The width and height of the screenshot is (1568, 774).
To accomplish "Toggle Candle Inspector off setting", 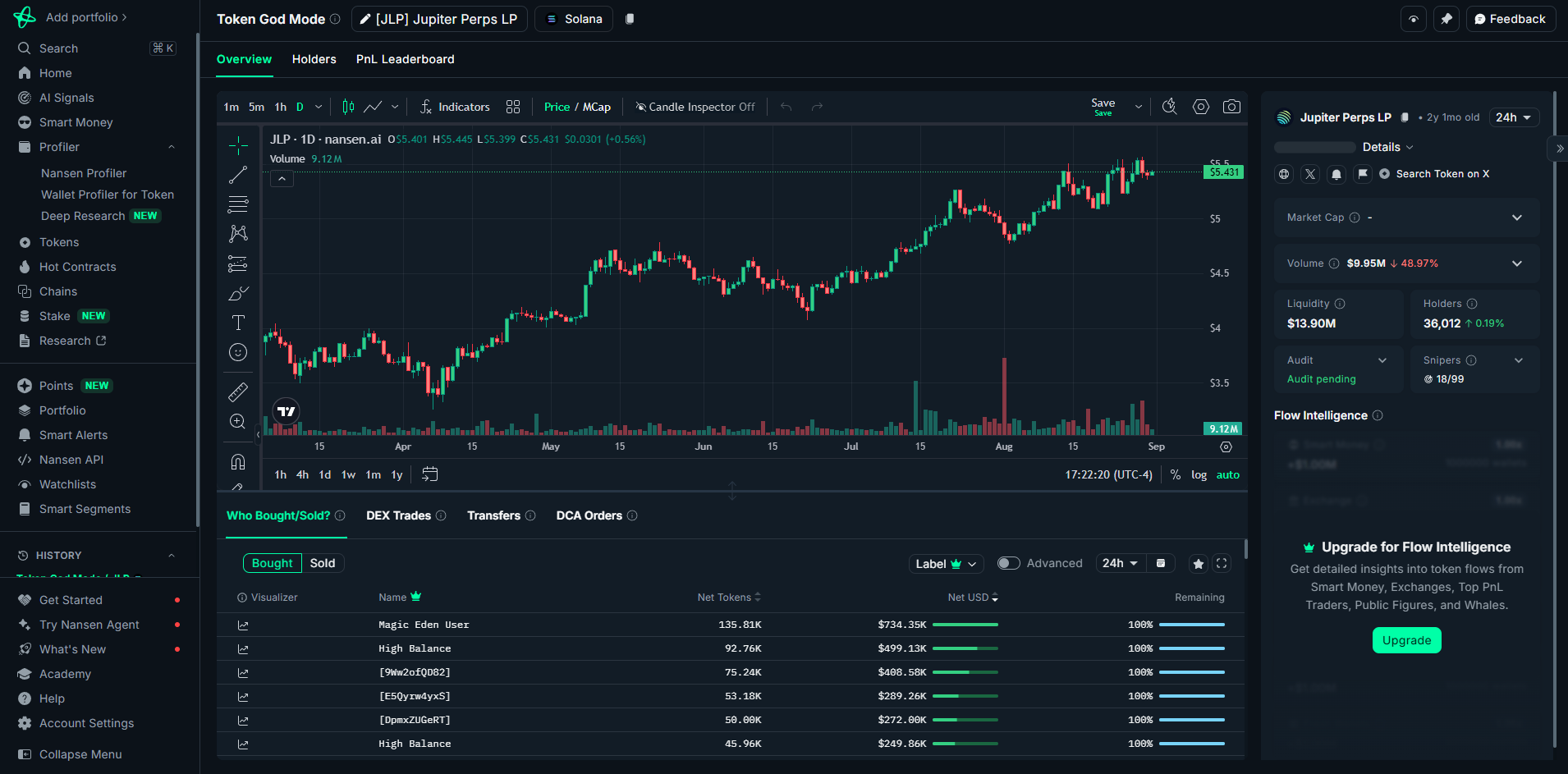I will click(695, 106).
